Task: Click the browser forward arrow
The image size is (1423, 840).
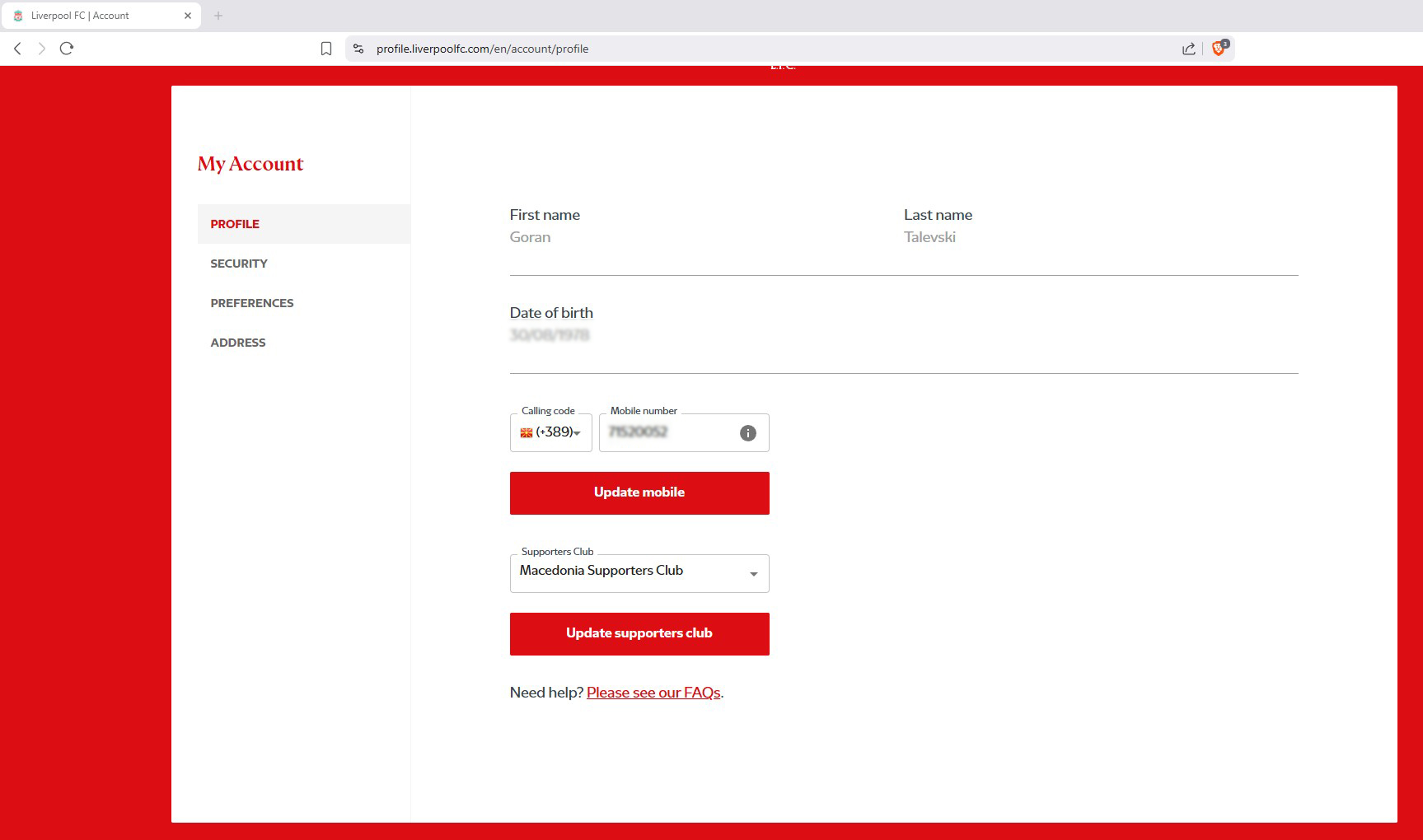Action: click(41, 49)
